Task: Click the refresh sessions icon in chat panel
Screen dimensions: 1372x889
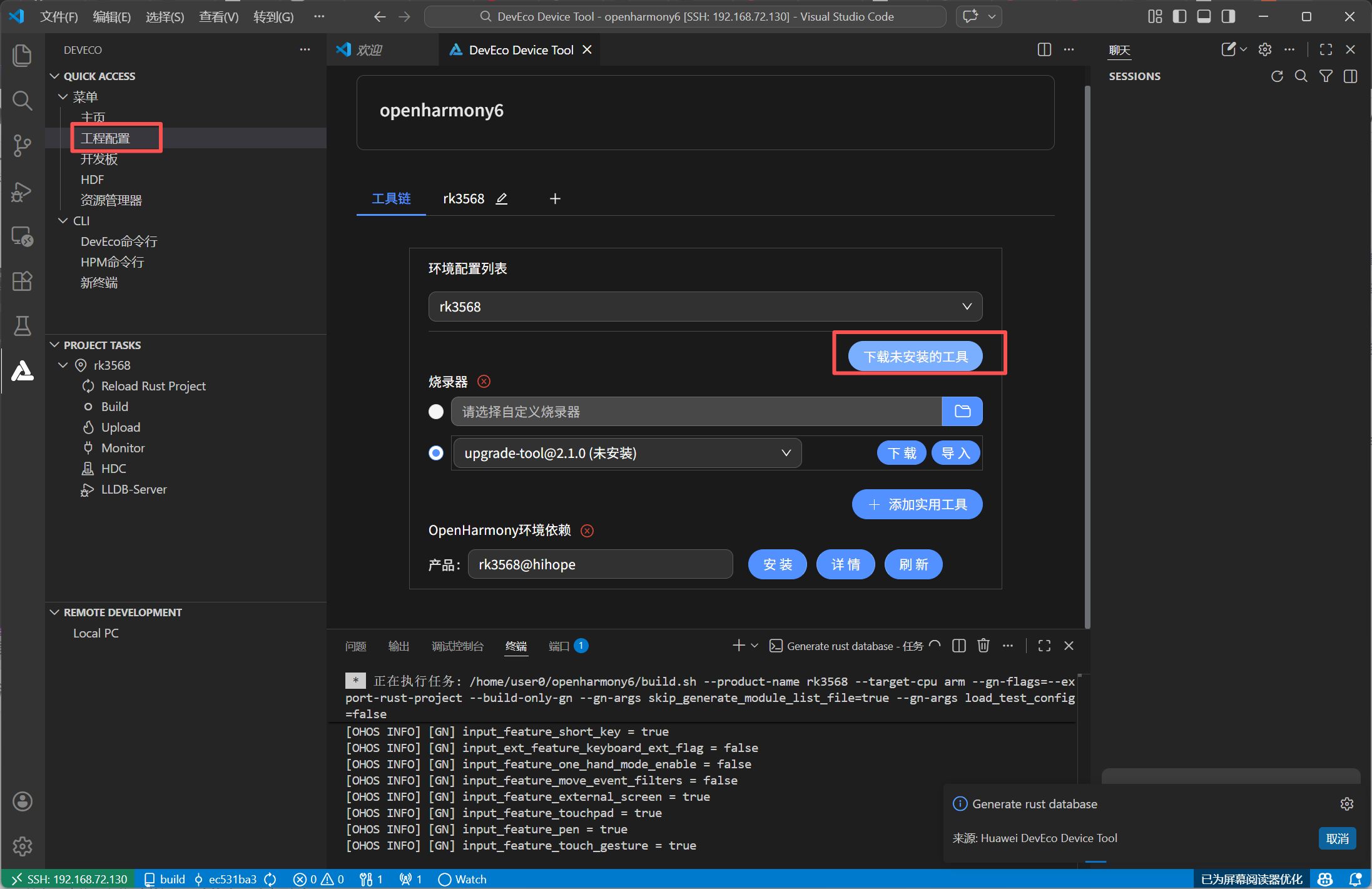Action: tap(1277, 76)
